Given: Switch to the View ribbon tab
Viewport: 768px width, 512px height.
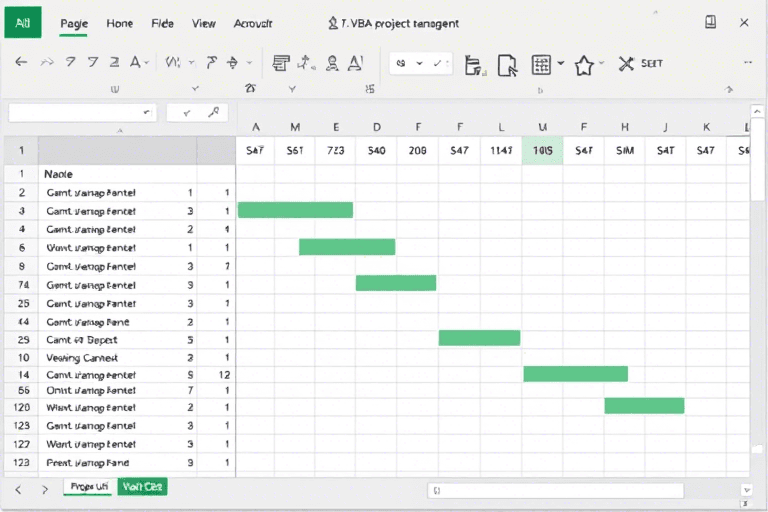Looking at the screenshot, I should (x=204, y=22).
